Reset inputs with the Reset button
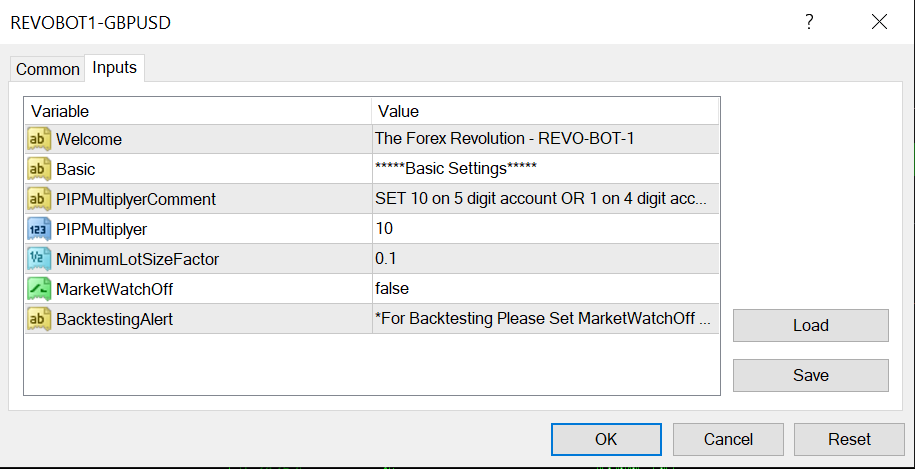This screenshot has width=915, height=469. (849, 439)
